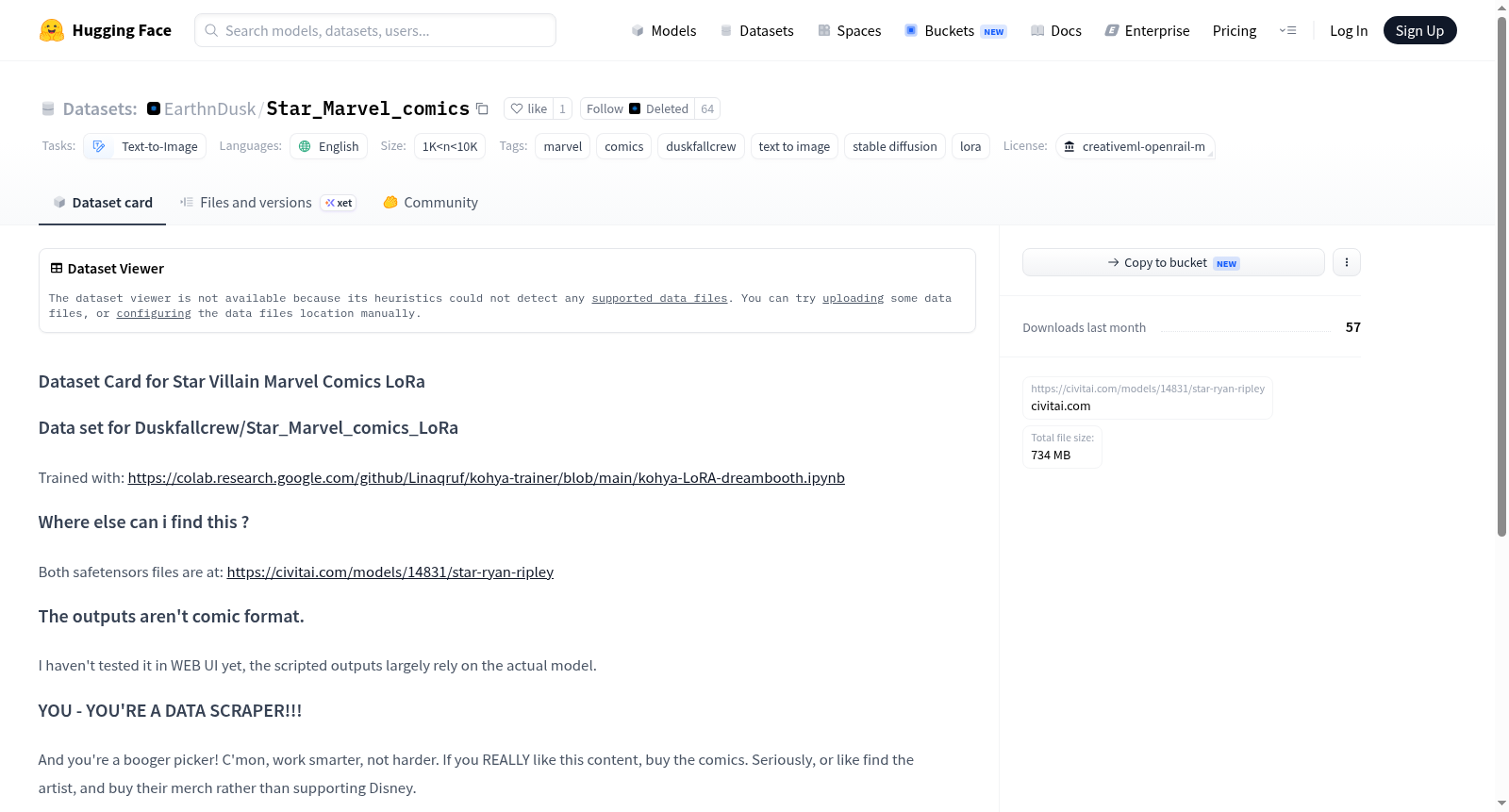Screen dimensions: 1509x812
Task: Click the Dataset Viewer table icon
Action: tap(57, 268)
